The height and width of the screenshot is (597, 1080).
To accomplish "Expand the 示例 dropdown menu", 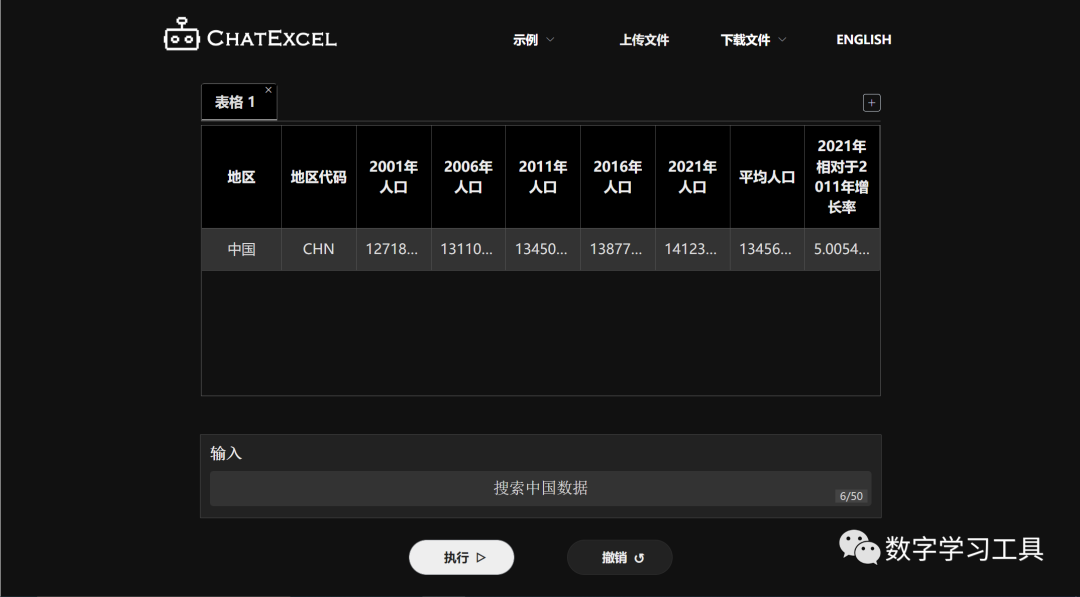I will coord(533,40).
